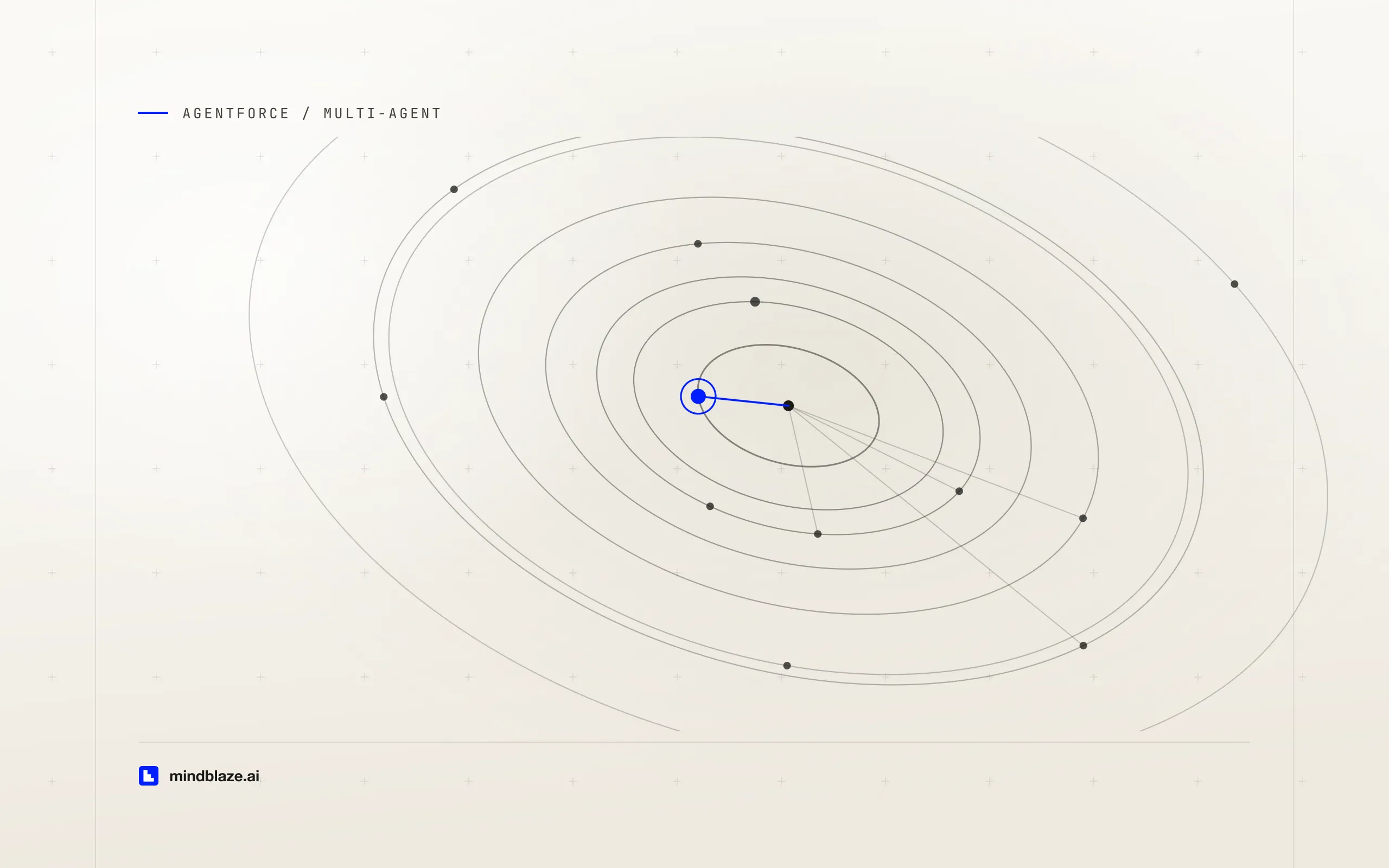
Task: Click the leftmost dot on the outer double ring
Action: 384,397
